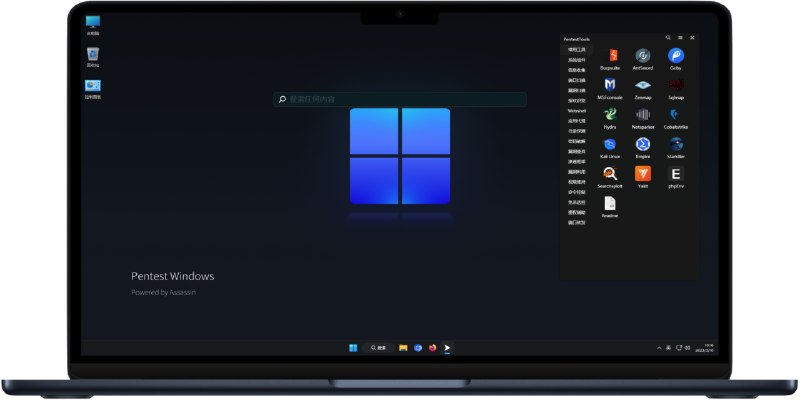
Task: Launch MSFconsole shortcut
Action: click(610, 85)
